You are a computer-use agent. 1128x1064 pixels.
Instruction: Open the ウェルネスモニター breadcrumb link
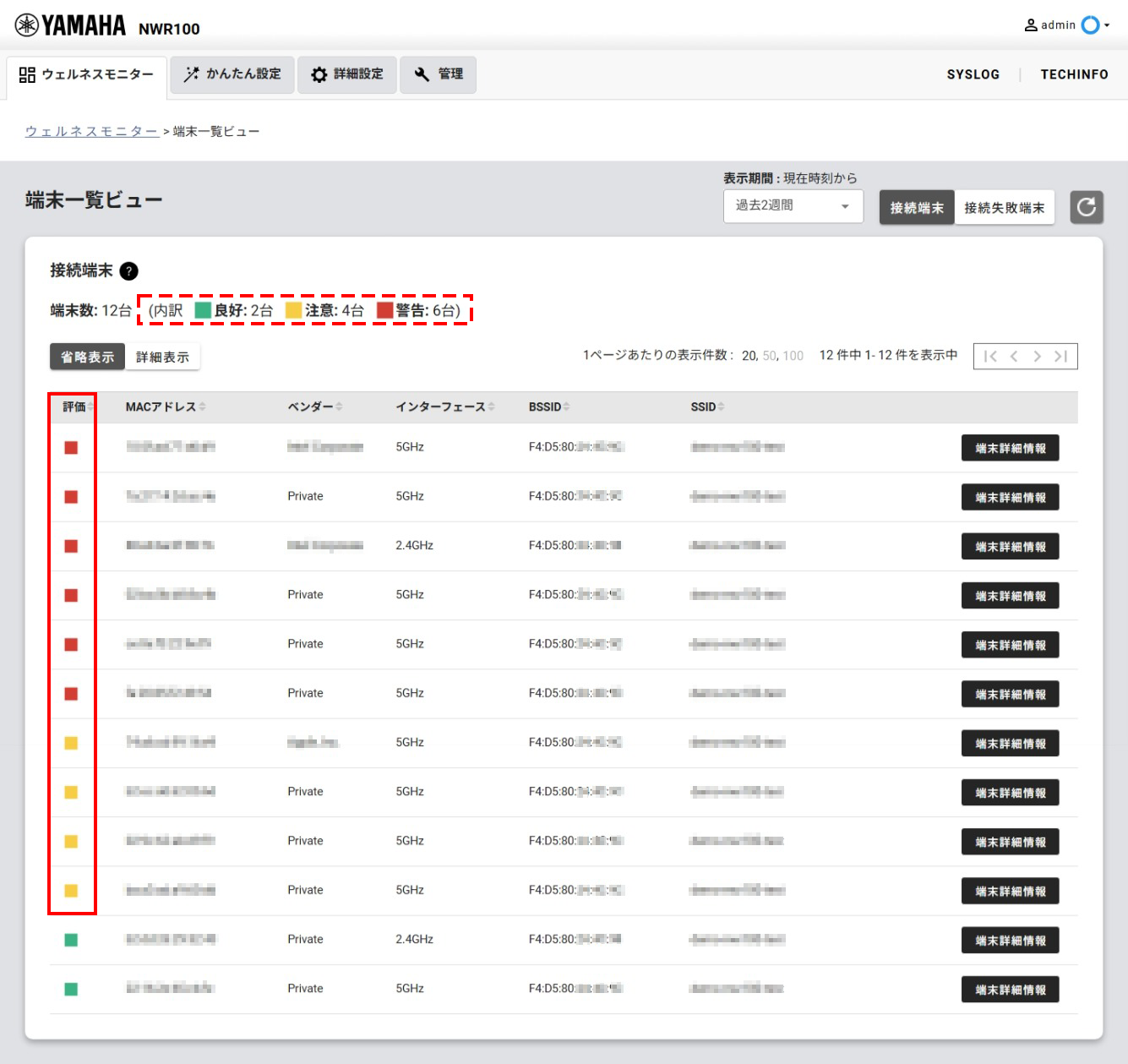[x=91, y=132]
